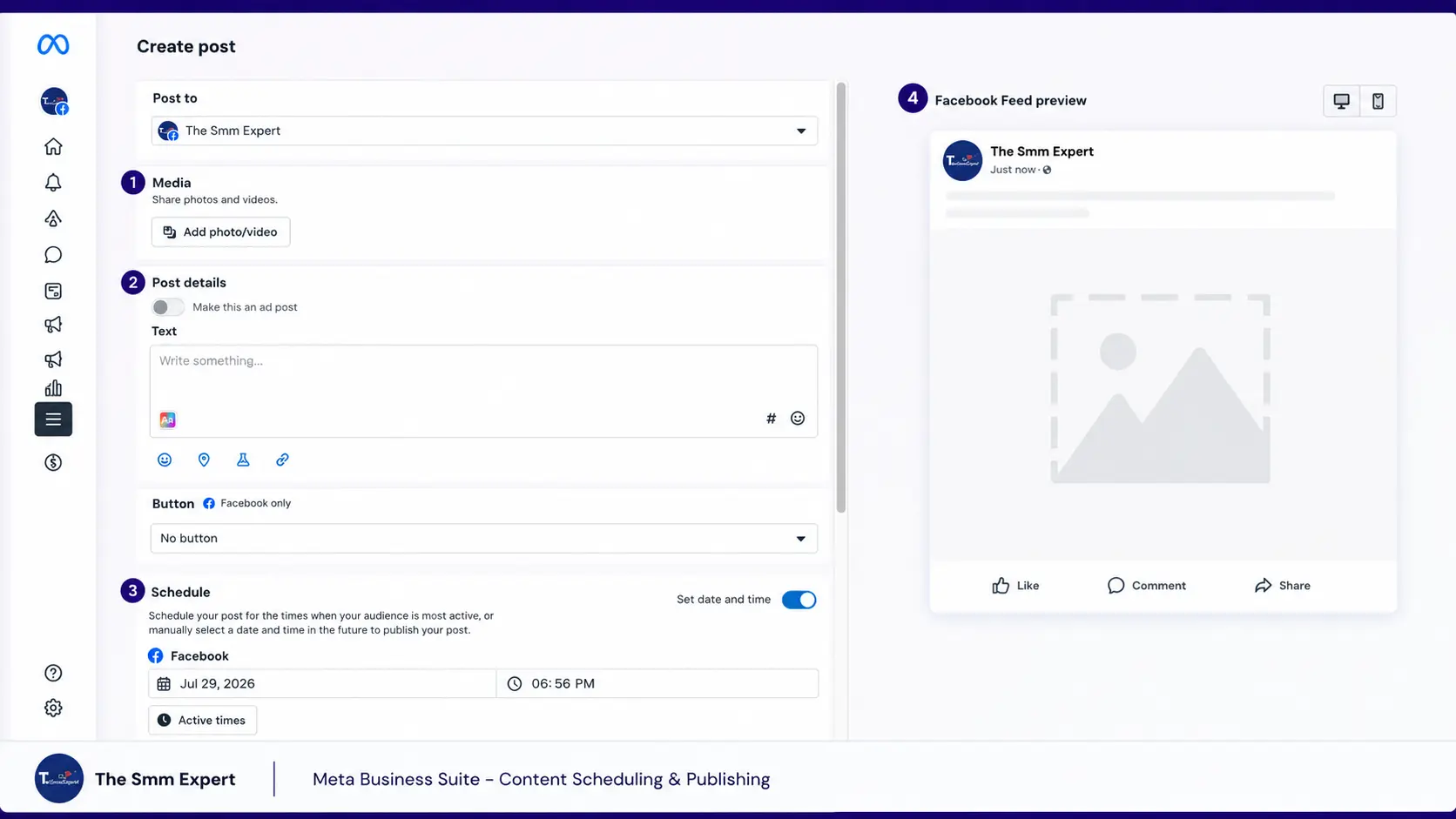This screenshot has height=819, width=1456.
Task: Switch preview to mobile view
Action: coord(1378,101)
